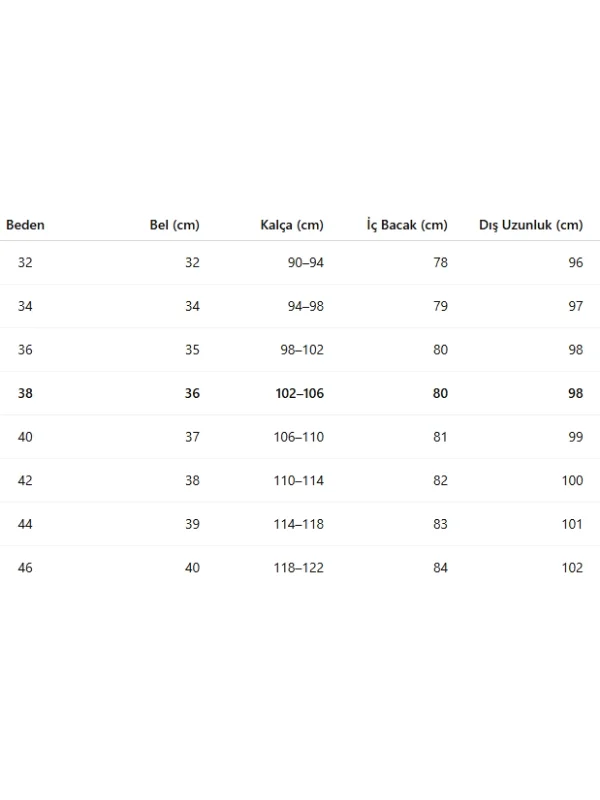This screenshot has width=600, height=800.
Task: Click the 102–106 hip range cell
Action: click(x=300, y=393)
